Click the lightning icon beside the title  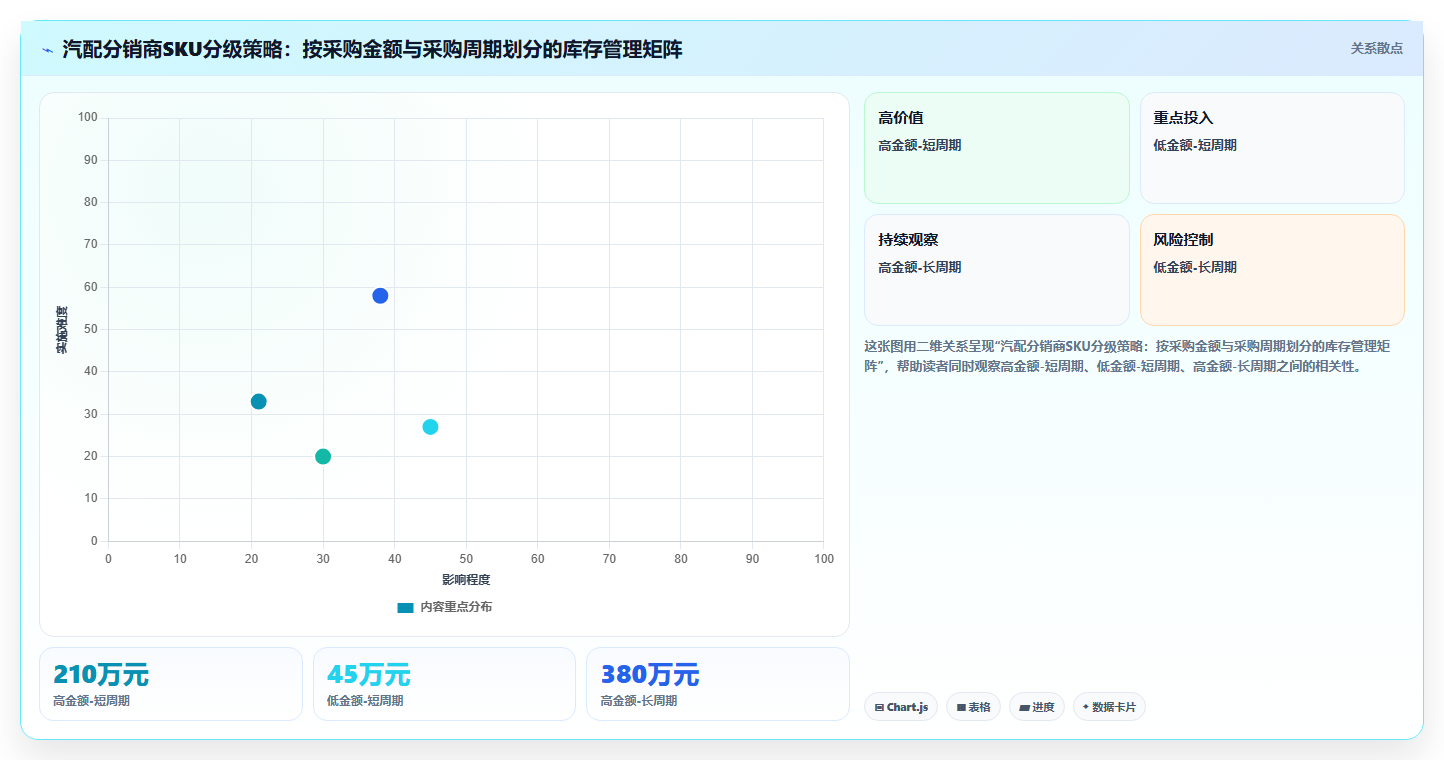click(x=48, y=50)
